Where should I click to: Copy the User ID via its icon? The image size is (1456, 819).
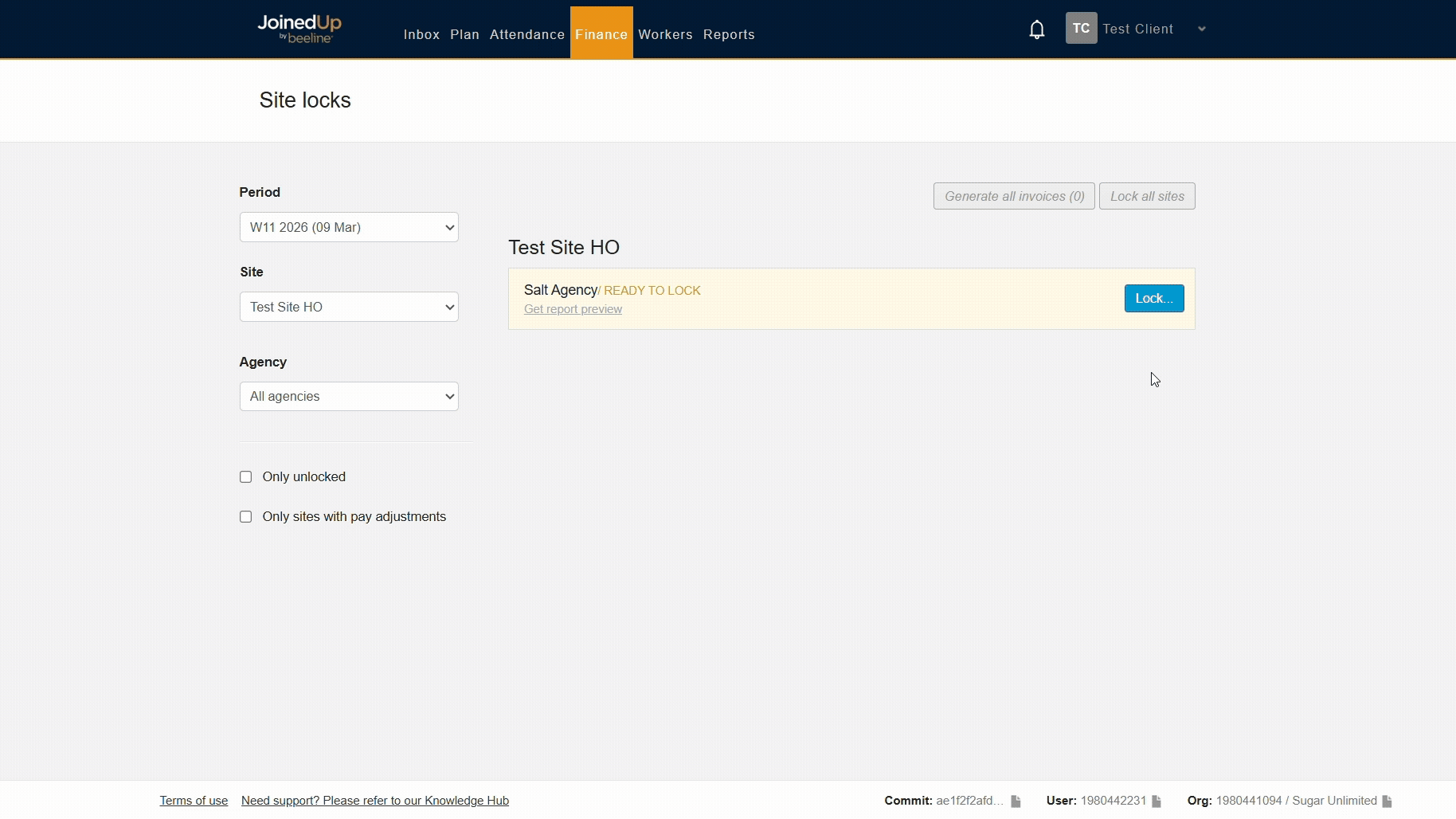tap(1157, 801)
